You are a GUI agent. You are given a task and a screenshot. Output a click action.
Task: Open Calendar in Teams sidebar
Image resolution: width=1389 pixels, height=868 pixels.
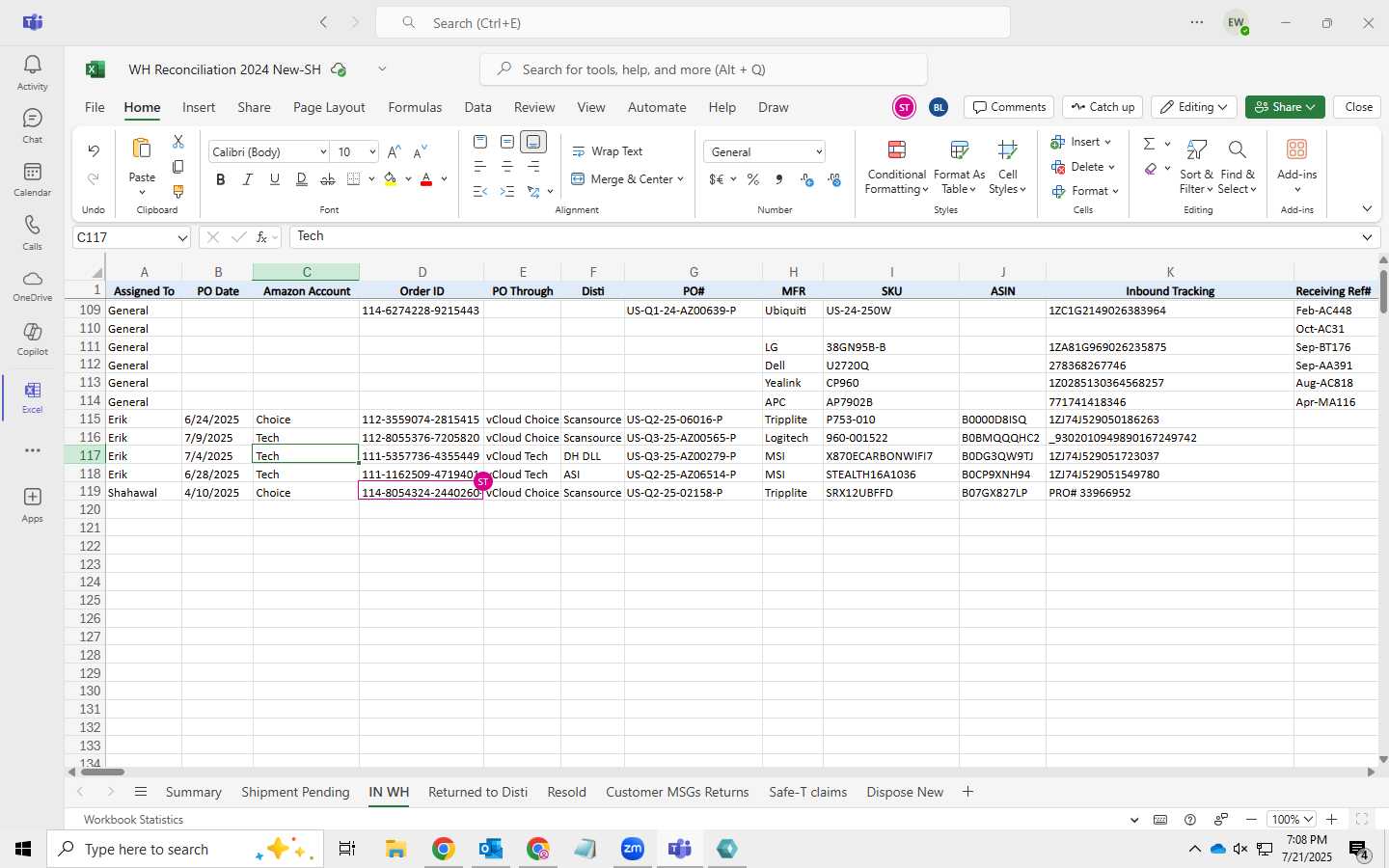(x=32, y=178)
